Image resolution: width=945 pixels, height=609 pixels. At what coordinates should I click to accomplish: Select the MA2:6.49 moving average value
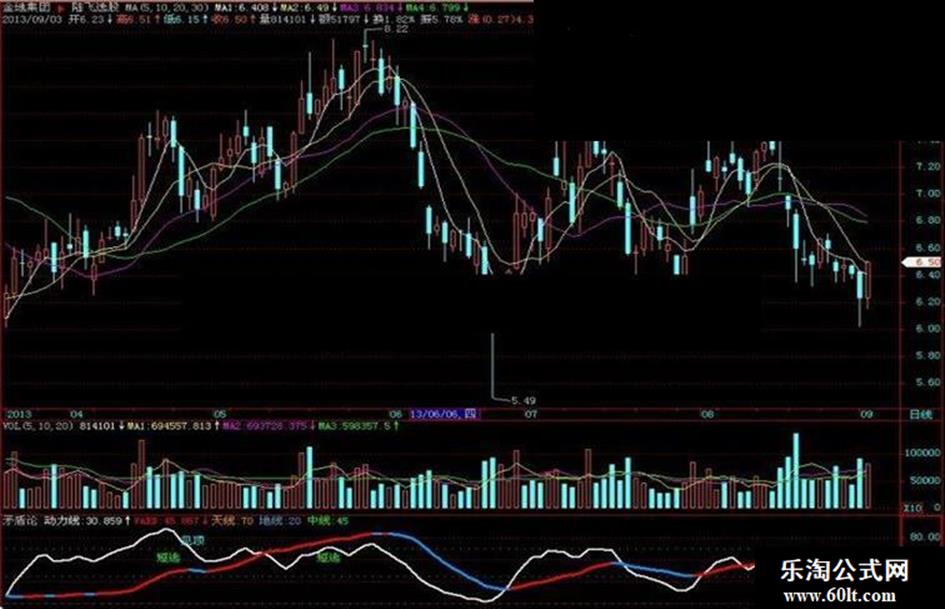point(304,8)
